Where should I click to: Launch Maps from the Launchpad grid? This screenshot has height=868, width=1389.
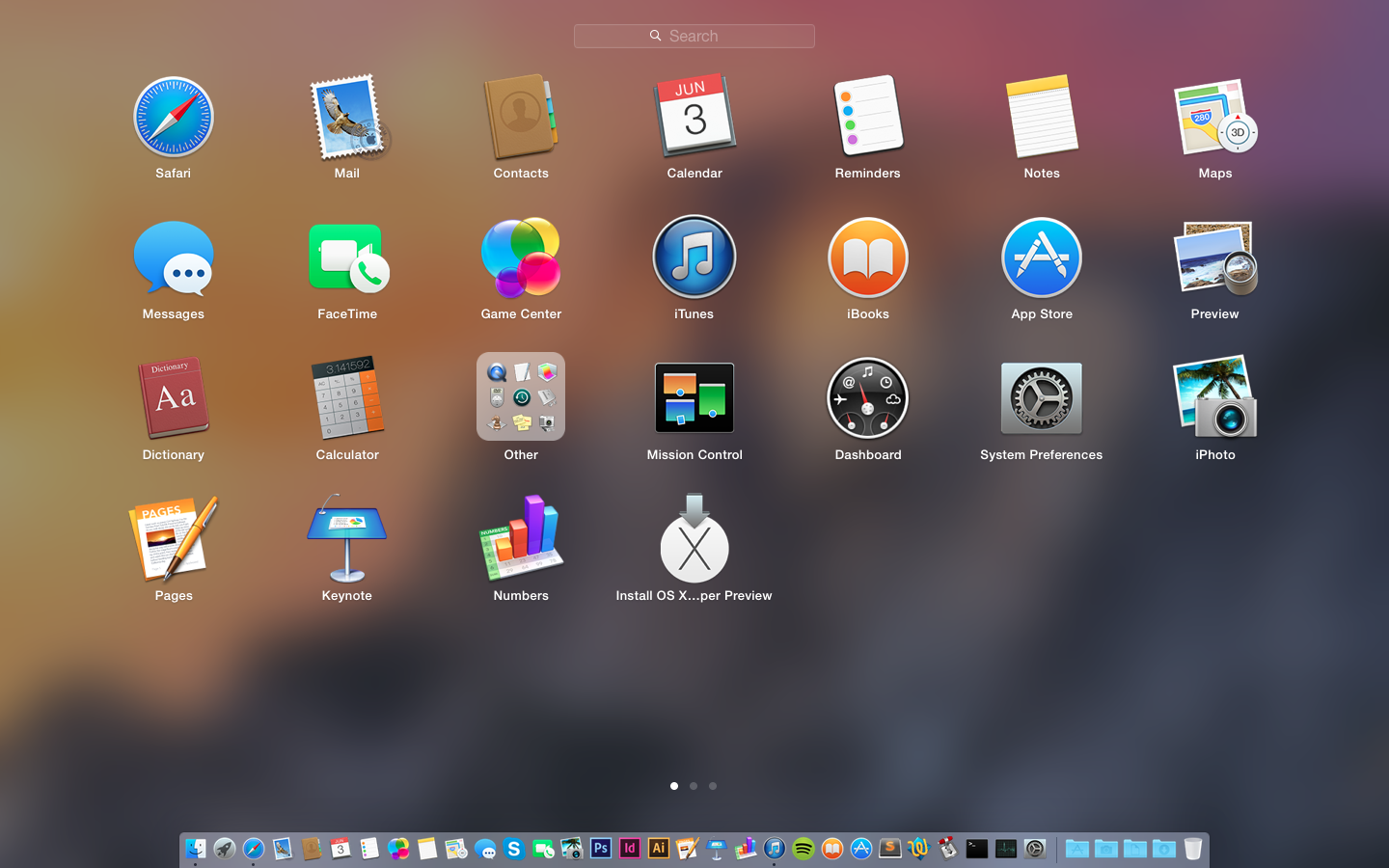click(1215, 117)
